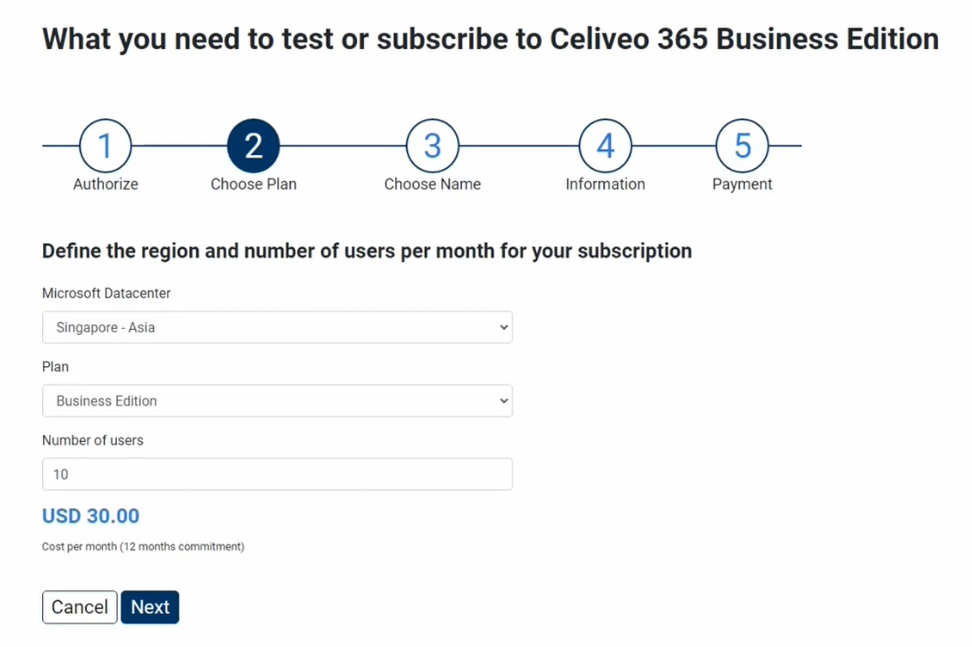The width and height of the screenshot is (972, 647).
Task: Click the Microsoft Datacenter field label
Action: [x=106, y=293]
